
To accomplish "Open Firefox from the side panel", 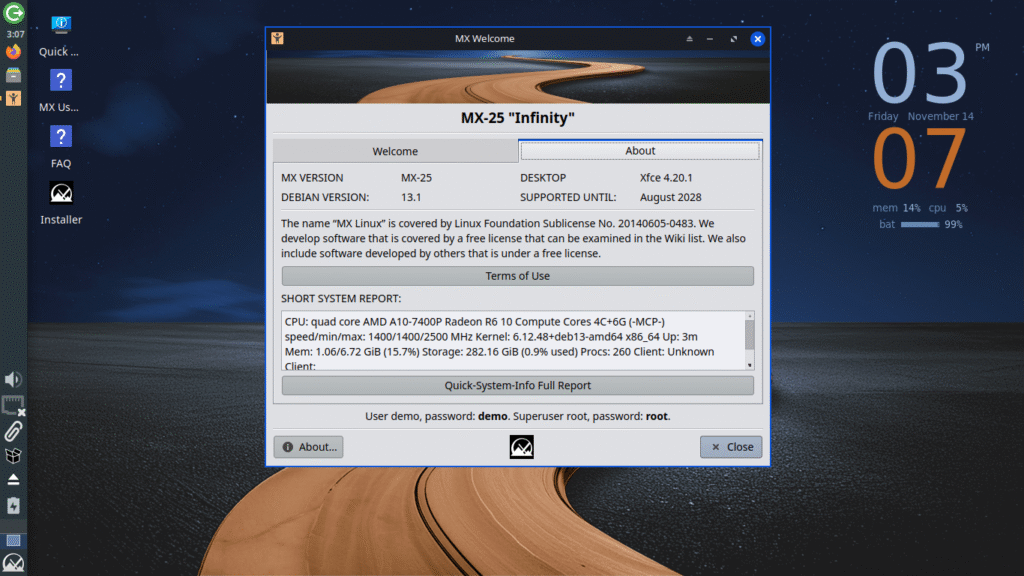I will pos(13,51).
